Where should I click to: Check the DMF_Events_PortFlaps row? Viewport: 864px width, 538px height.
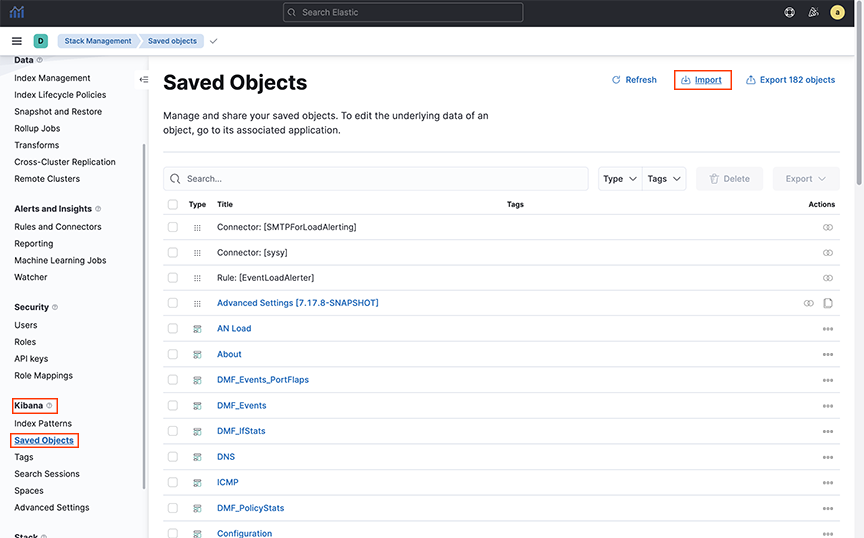pyautogui.click(x=173, y=380)
